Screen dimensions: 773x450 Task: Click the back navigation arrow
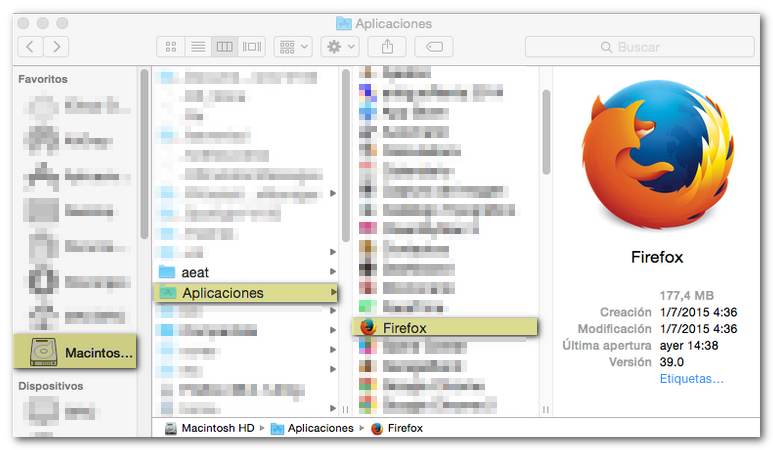click(x=31, y=47)
